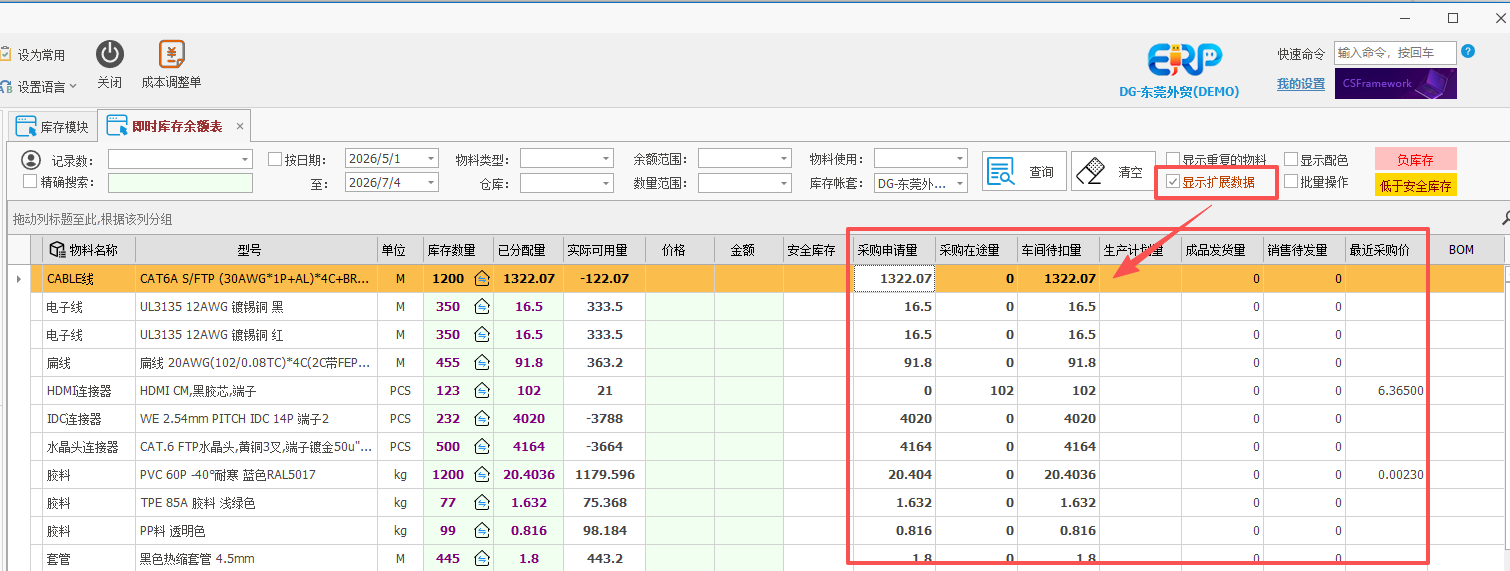Click stock detail icon in PP料 row
The image size is (1510, 571).
click(481, 530)
